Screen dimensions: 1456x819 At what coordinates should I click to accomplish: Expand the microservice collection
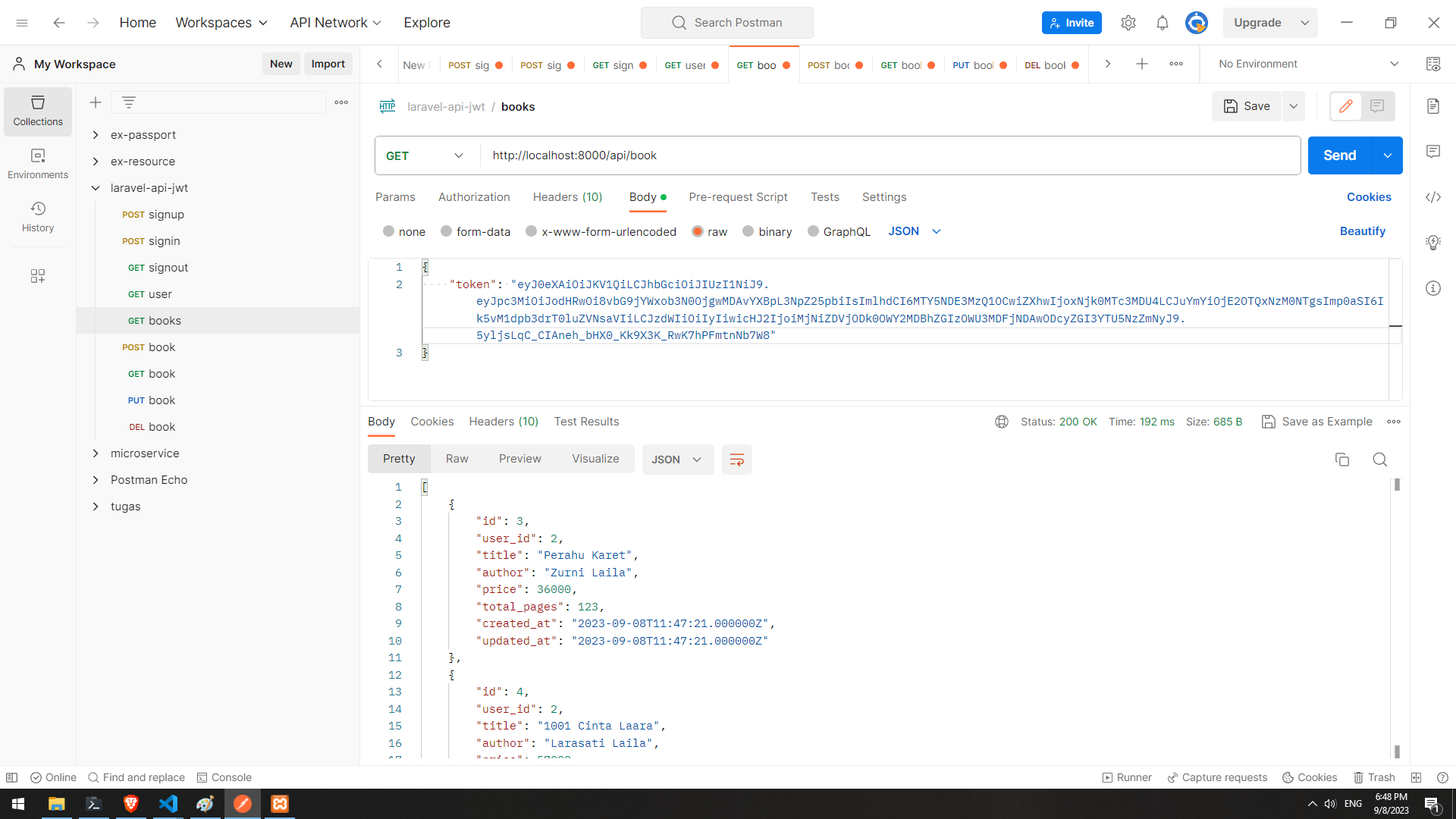[96, 453]
